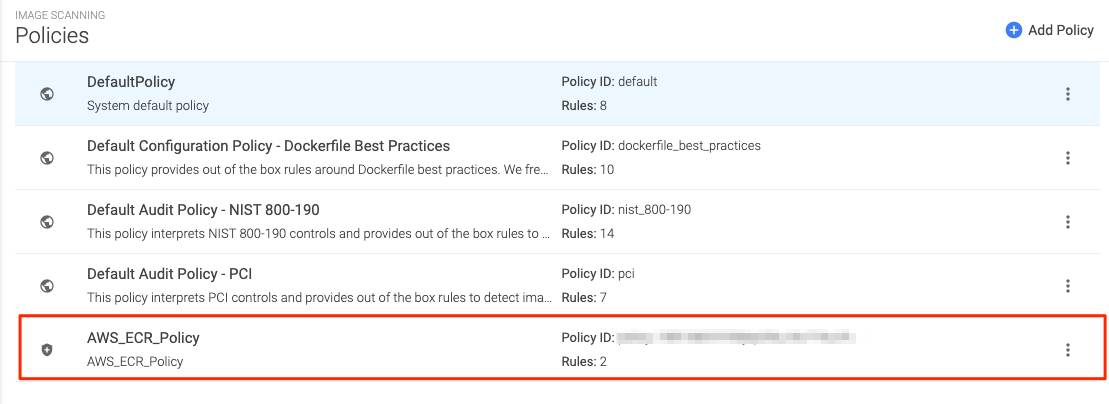Click Rules: 14 on NIST policy row
This screenshot has height=404, width=1109.
click(x=588, y=234)
